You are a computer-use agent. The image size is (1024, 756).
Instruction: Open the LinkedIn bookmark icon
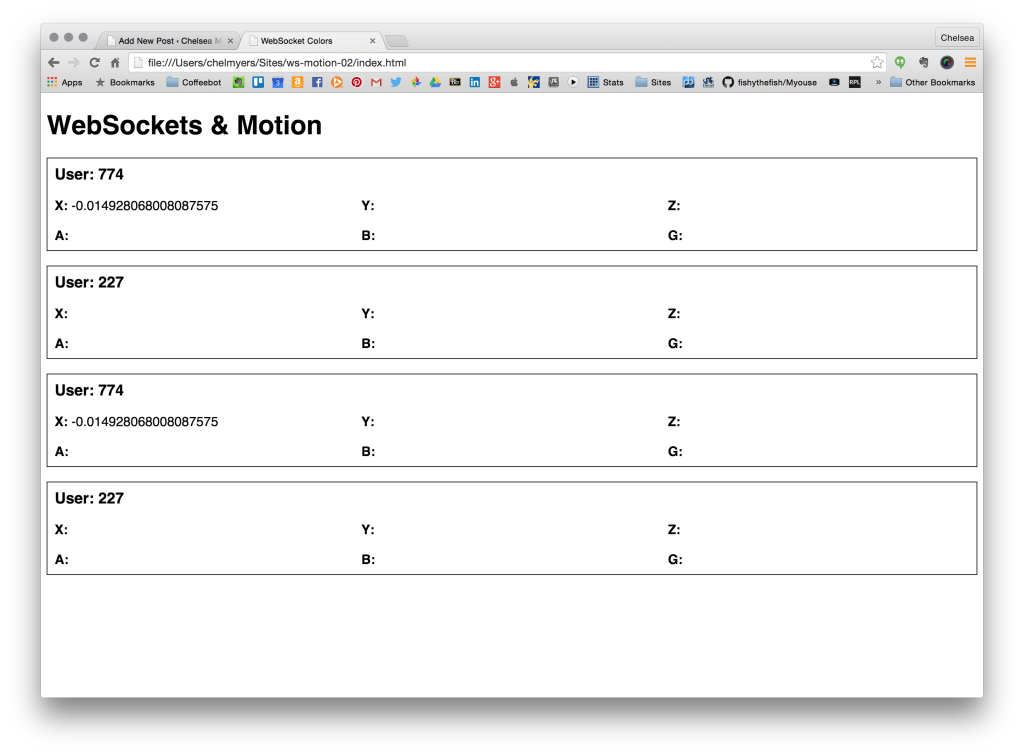coord(475,82)
